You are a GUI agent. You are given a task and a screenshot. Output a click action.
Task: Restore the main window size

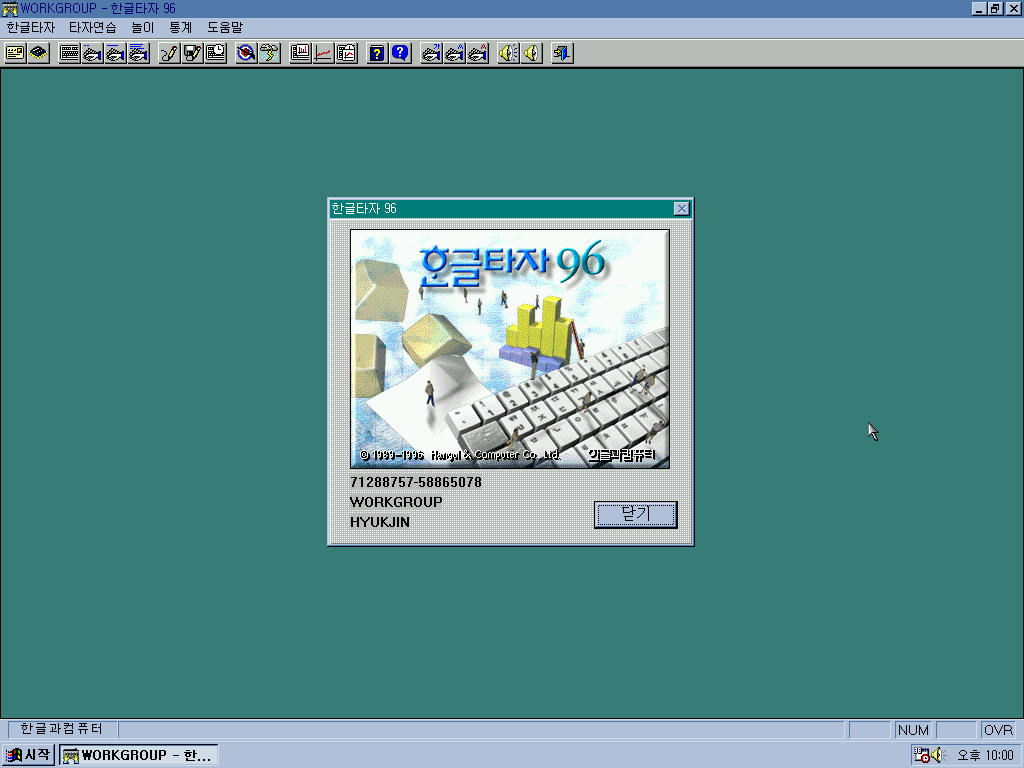pos(995,8)
